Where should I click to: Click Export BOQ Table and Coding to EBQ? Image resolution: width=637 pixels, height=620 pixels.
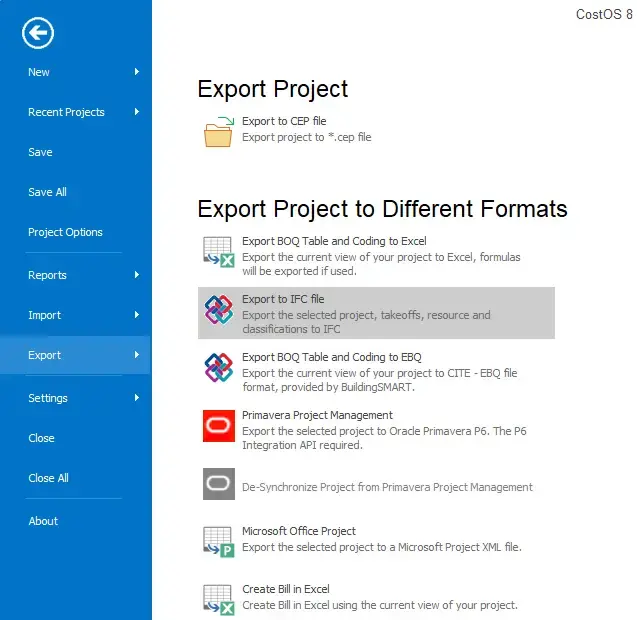(332, 357)
